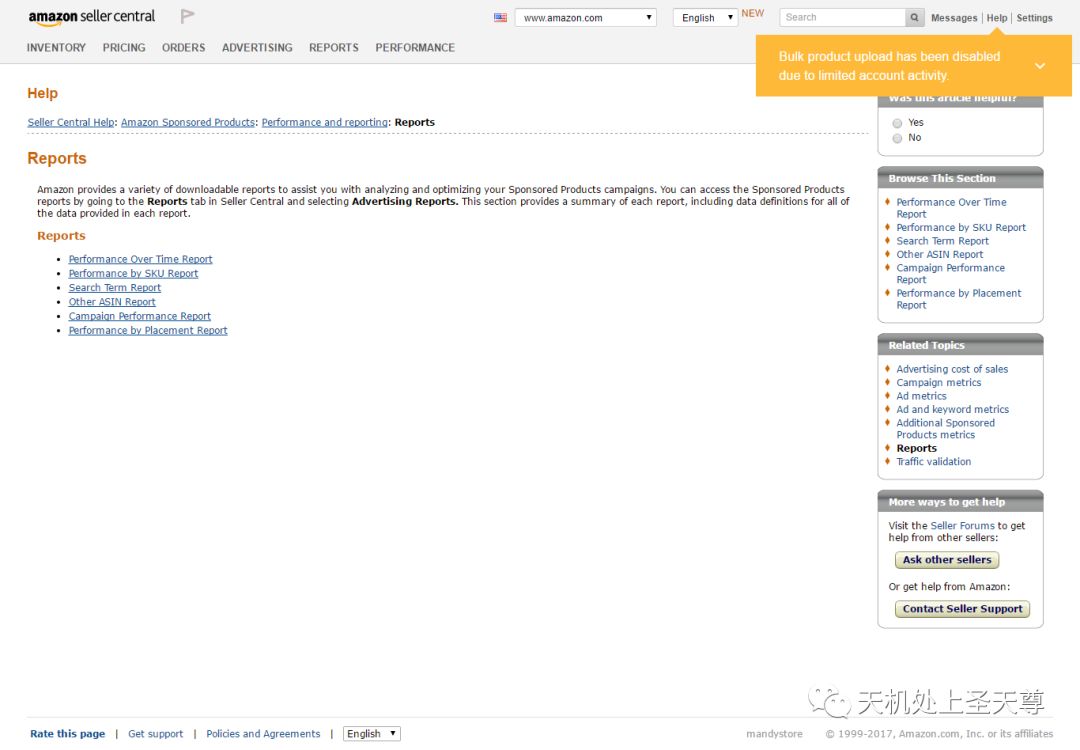Image resolution: width=1080 pixels, height=750 pixels.
Task: Click the Amazon Seller Central logo
Action: click(92, 17)
